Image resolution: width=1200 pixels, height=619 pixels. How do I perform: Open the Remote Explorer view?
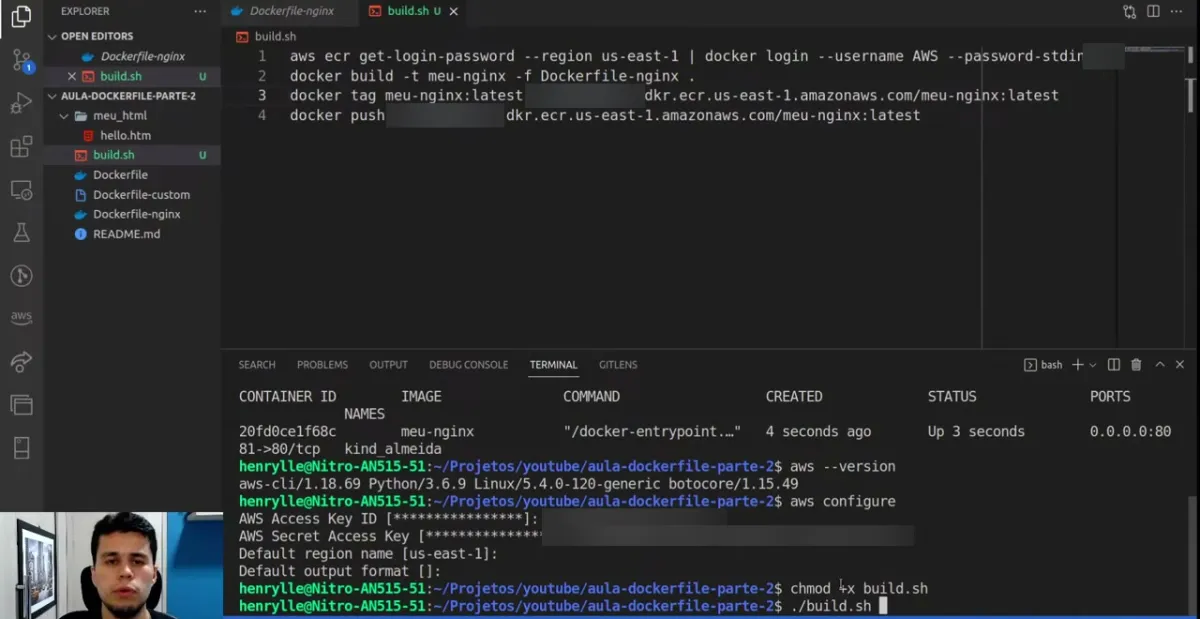[21, 190]
